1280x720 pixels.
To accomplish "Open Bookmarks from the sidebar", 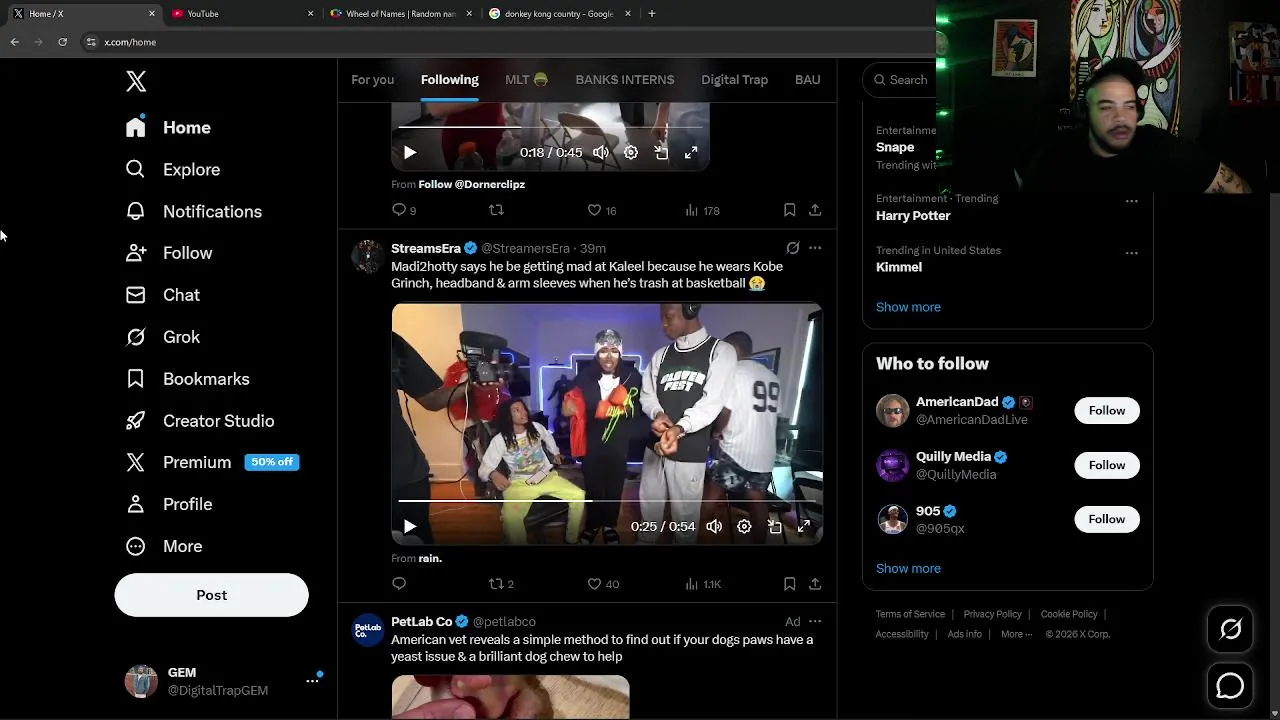I will point(187,379).
